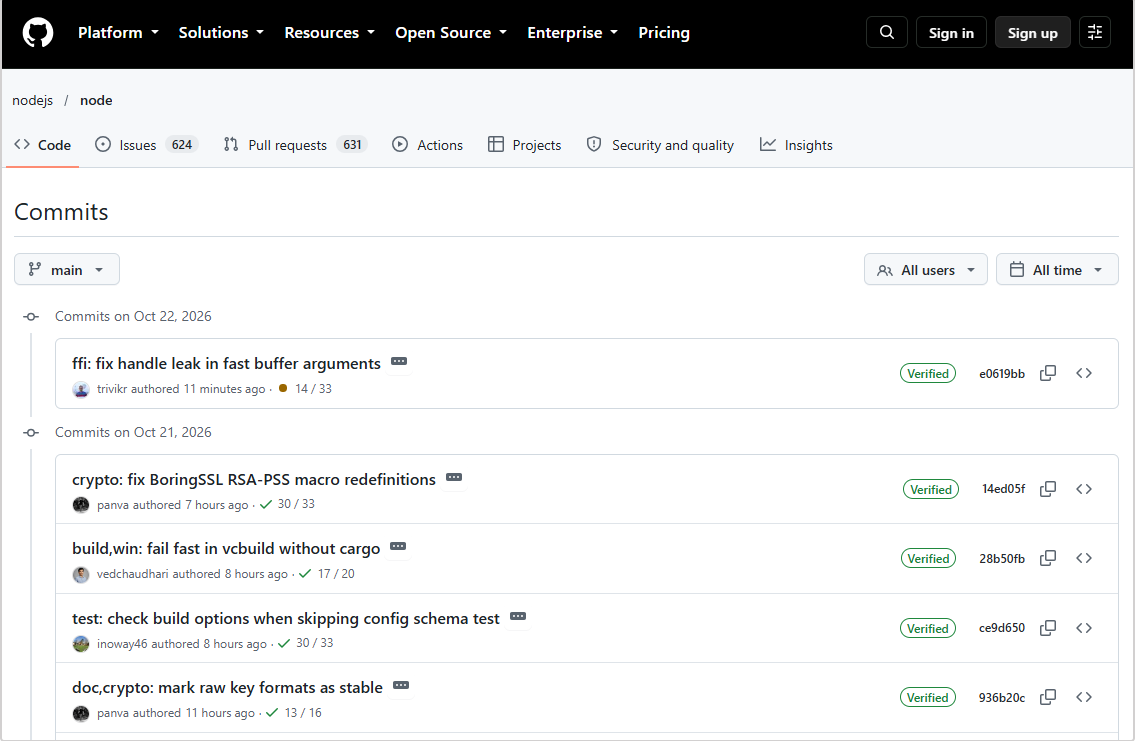The height and width of the screenshot is (741, 1135).
Task: Switch to the Pull requests tab
Action: [295, 145]
